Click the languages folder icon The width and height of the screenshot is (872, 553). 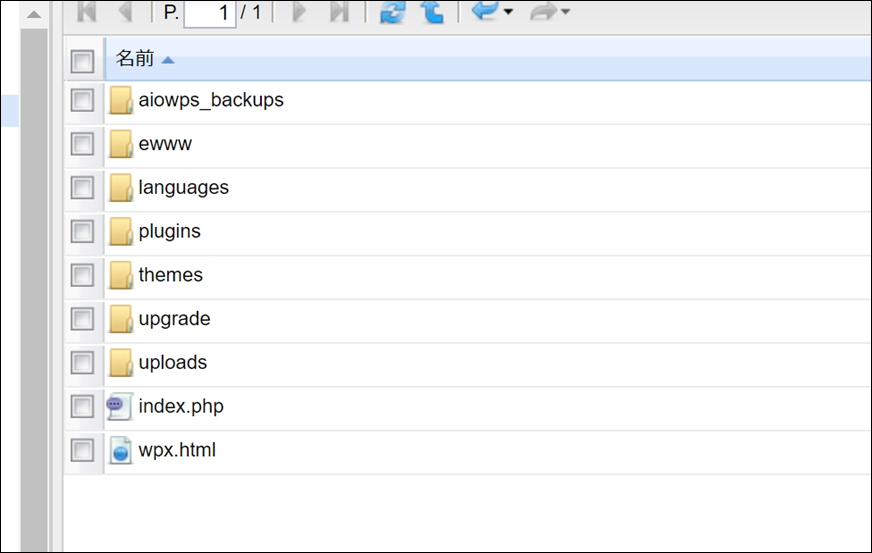pos(121,187)
